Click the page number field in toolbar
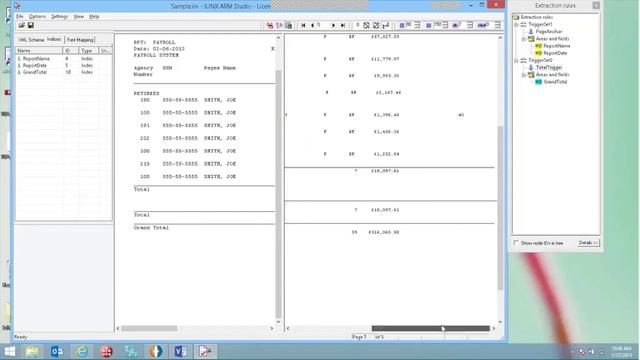Screen dimensions: 640x360 pos(322,25)
